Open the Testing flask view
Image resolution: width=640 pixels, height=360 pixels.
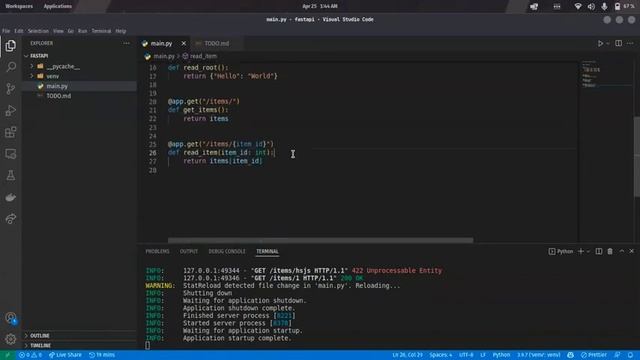[x=11, y=176]
